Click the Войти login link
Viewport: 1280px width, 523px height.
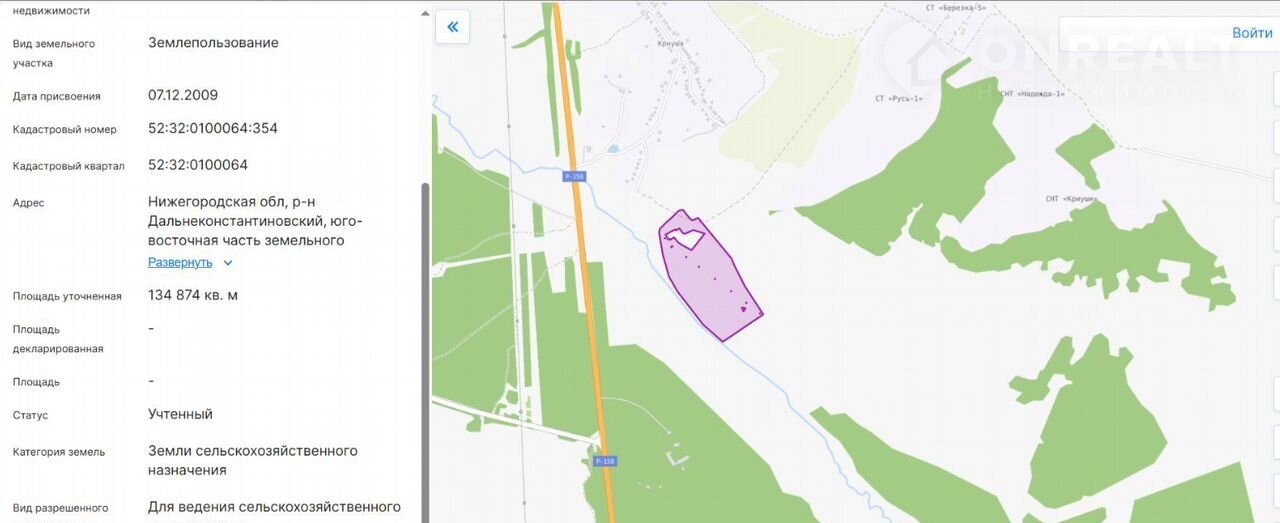pos(1252,33)
